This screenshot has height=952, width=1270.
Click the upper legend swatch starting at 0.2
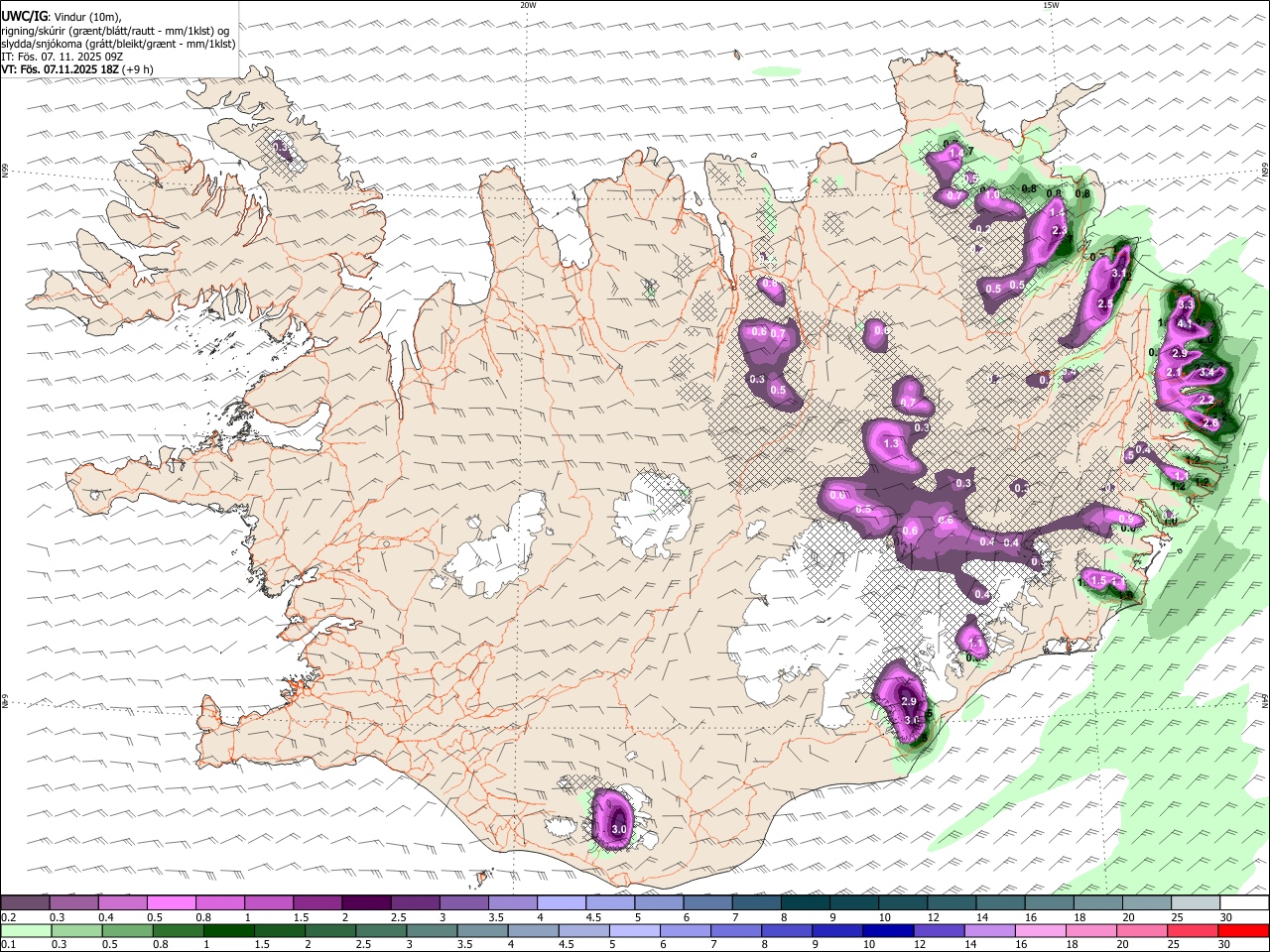(25, 903)
